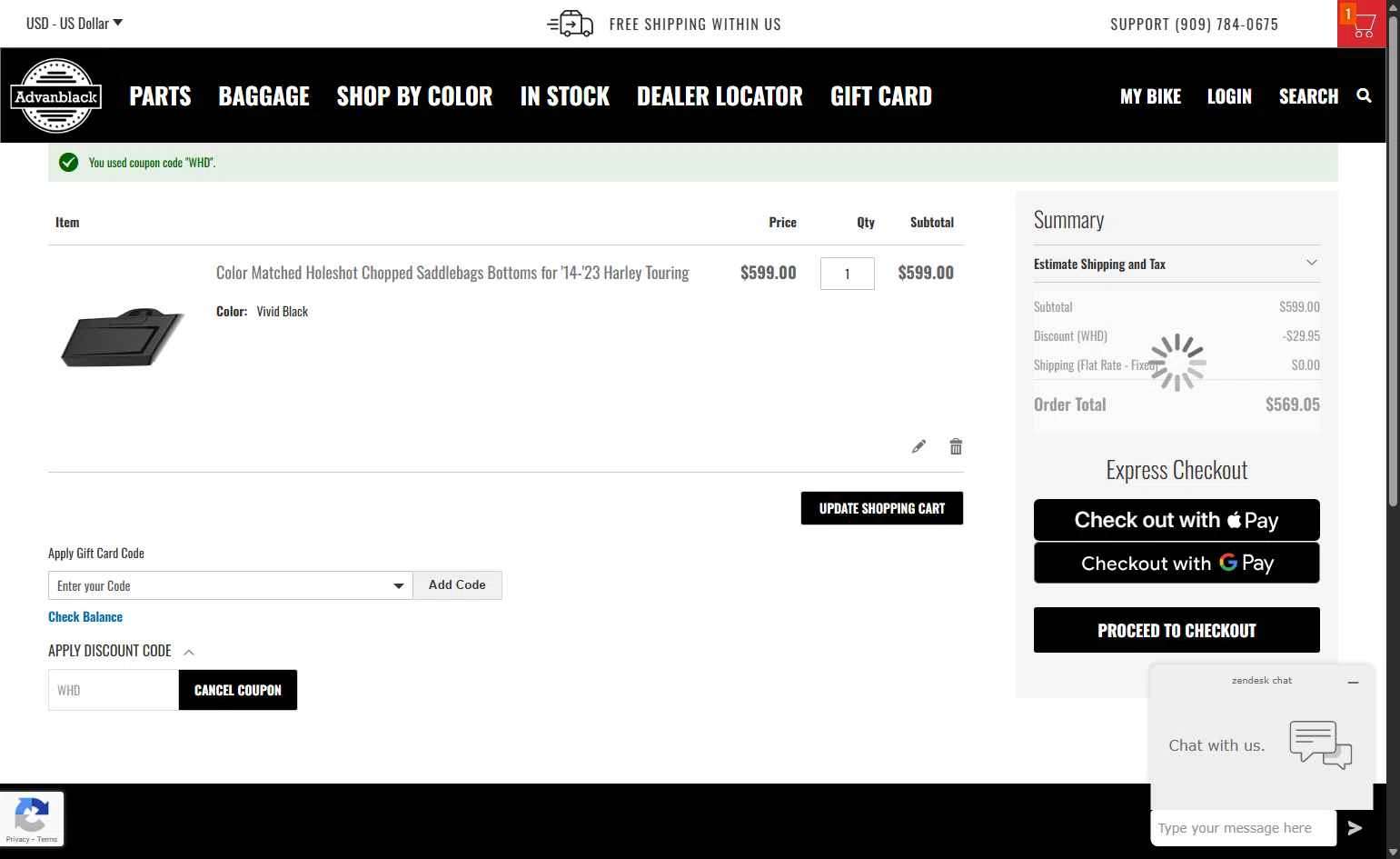1400x859 pixels.
Task: Expand Estimate Shipping and Tax
Action: (x=1177, y=264)
